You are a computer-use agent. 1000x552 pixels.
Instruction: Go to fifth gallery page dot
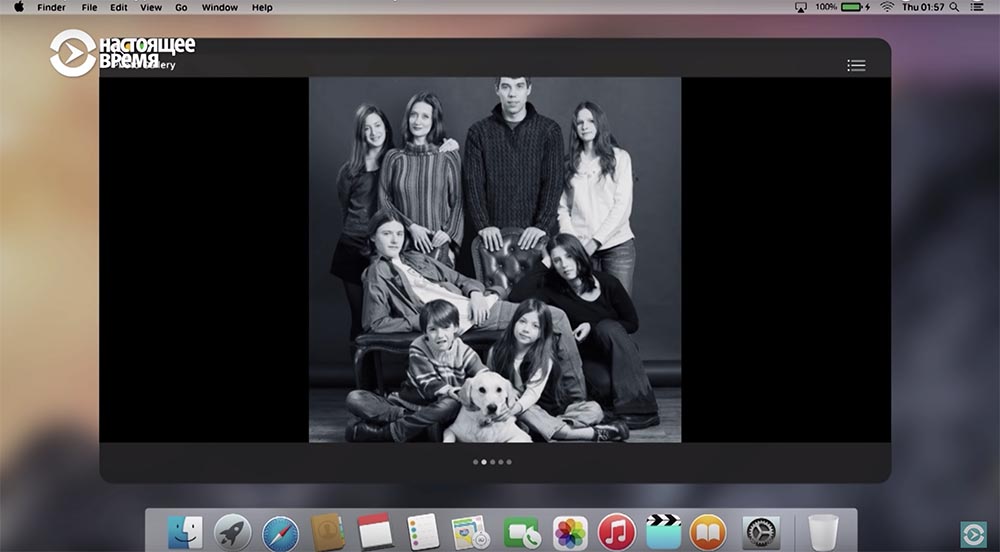[x=509, y=462]
